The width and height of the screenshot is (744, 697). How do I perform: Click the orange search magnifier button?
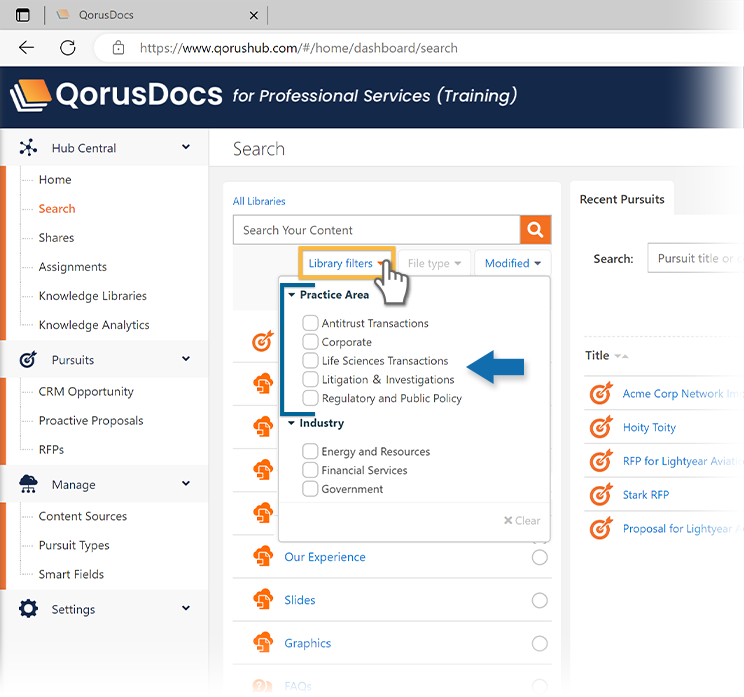pos(535,230)
